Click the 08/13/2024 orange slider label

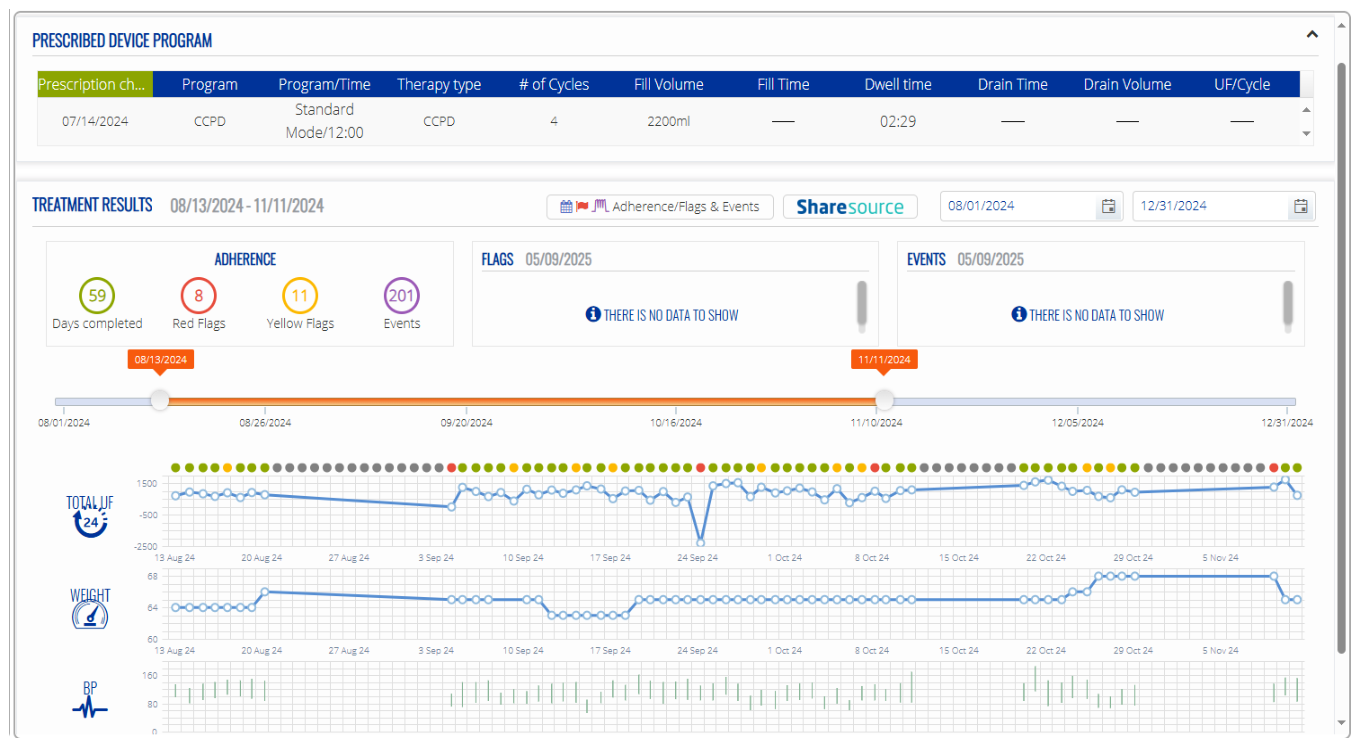click(161, 359)
